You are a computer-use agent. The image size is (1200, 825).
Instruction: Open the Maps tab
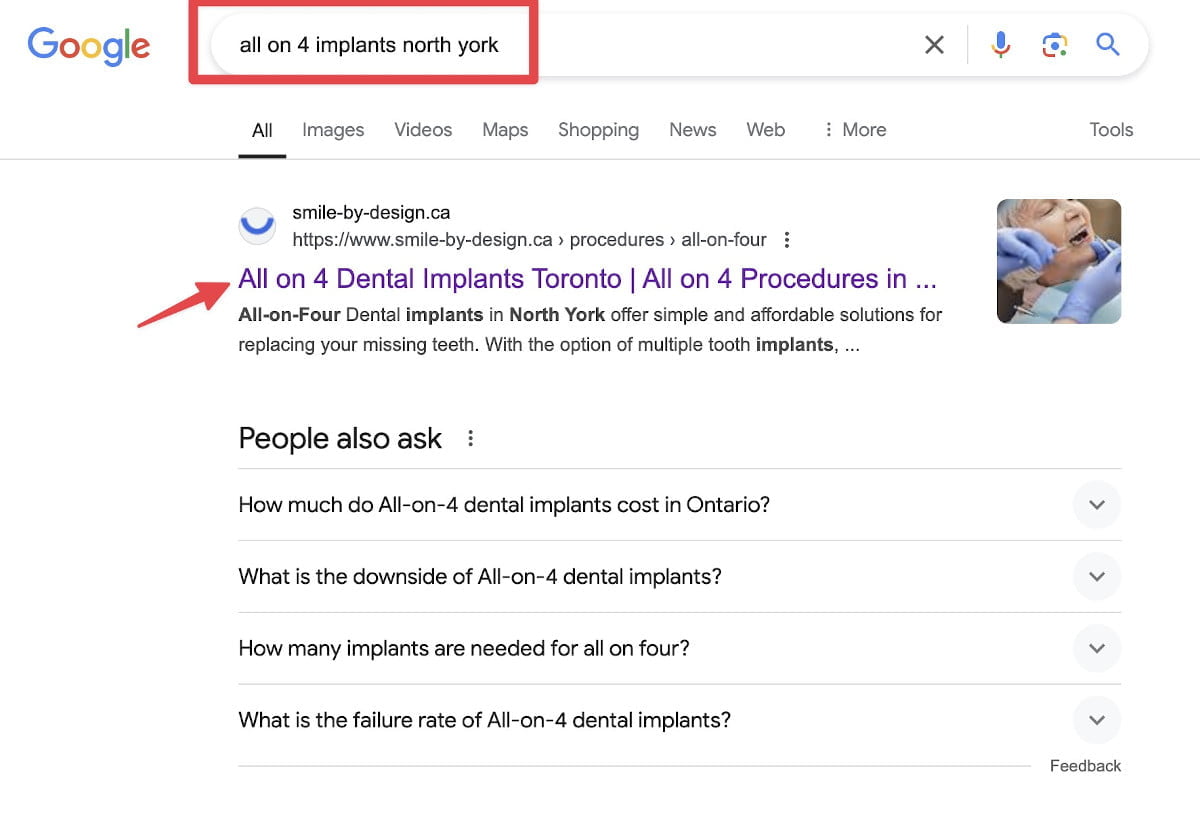point(505,130)
